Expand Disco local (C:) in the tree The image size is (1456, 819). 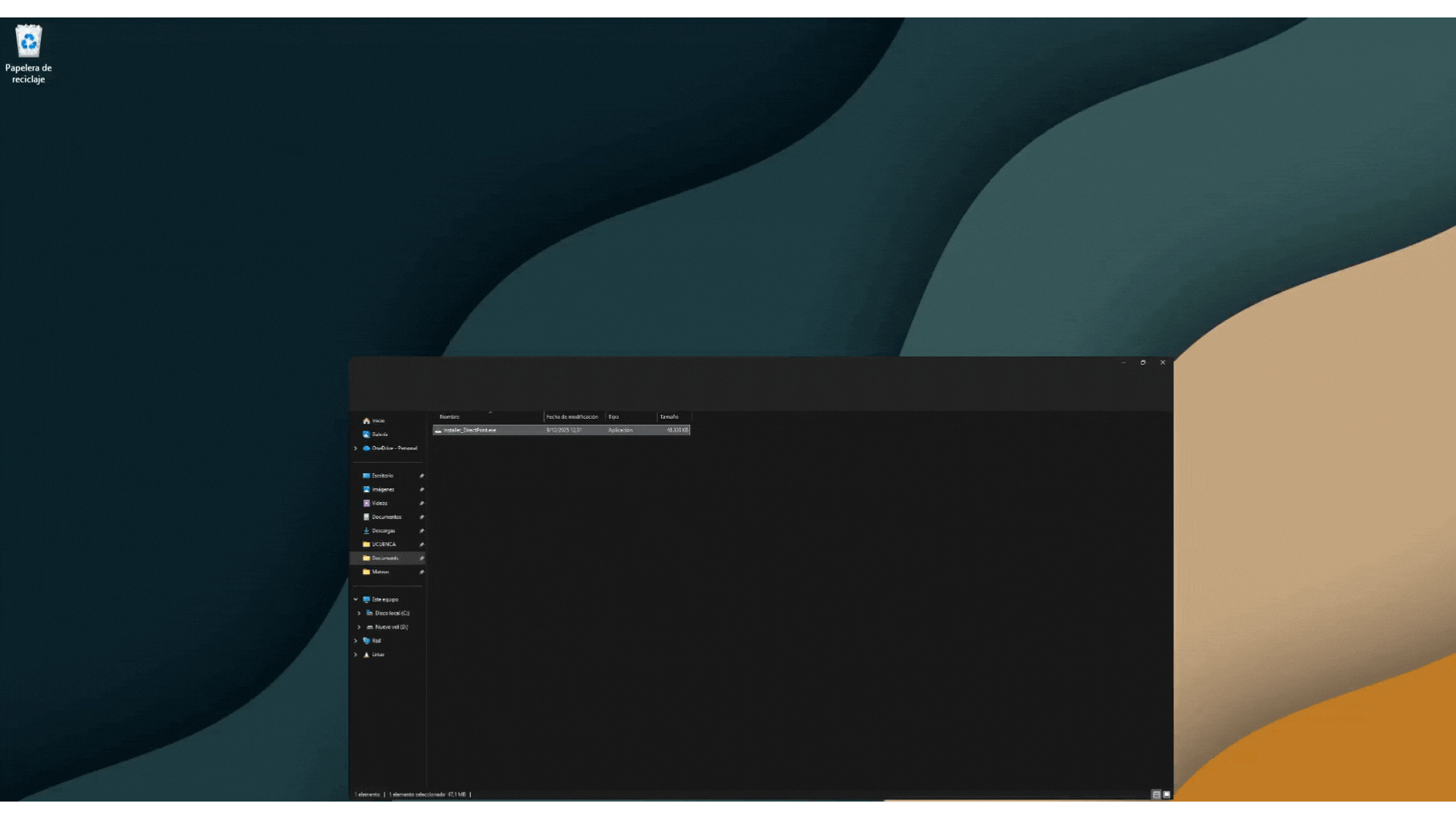click(x=359, y=613)
